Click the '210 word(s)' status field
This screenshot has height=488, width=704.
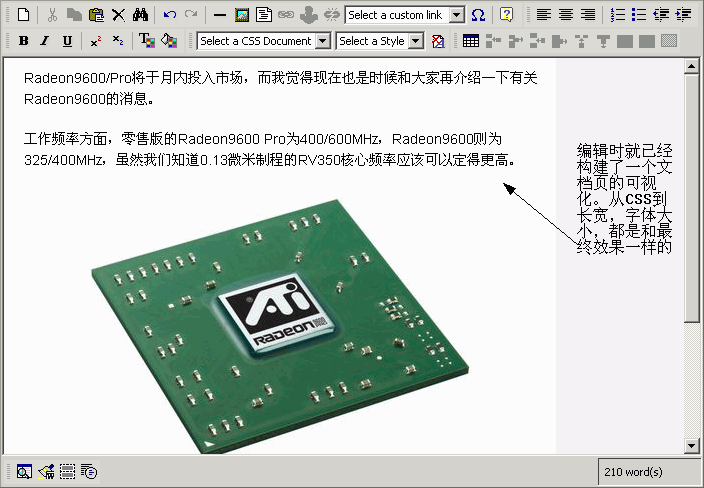tap(648, 472)
